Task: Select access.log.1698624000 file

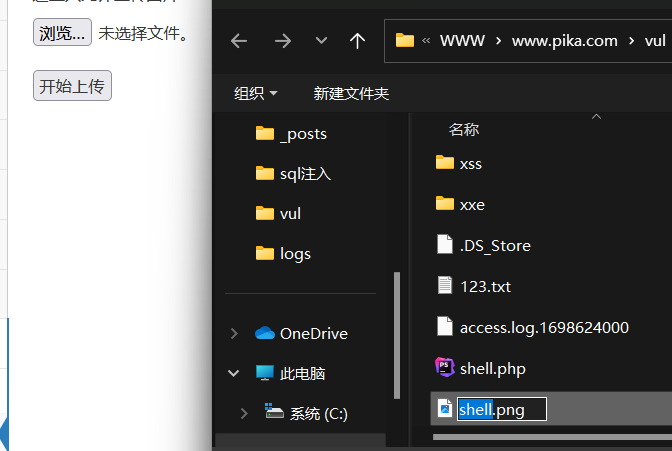Action: pos(543,327)
